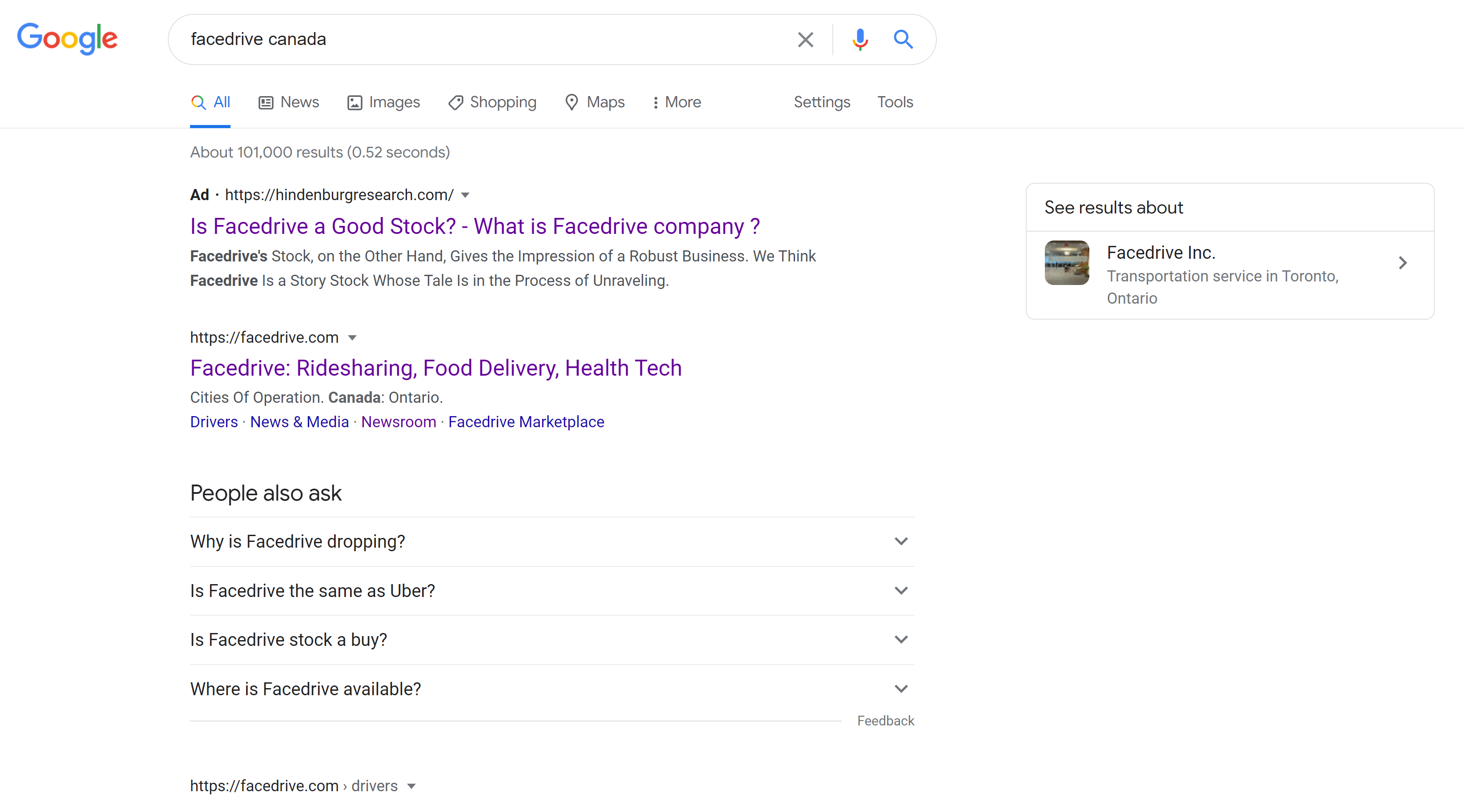Click the blue magnifying glass search button

tap(903, 40)
